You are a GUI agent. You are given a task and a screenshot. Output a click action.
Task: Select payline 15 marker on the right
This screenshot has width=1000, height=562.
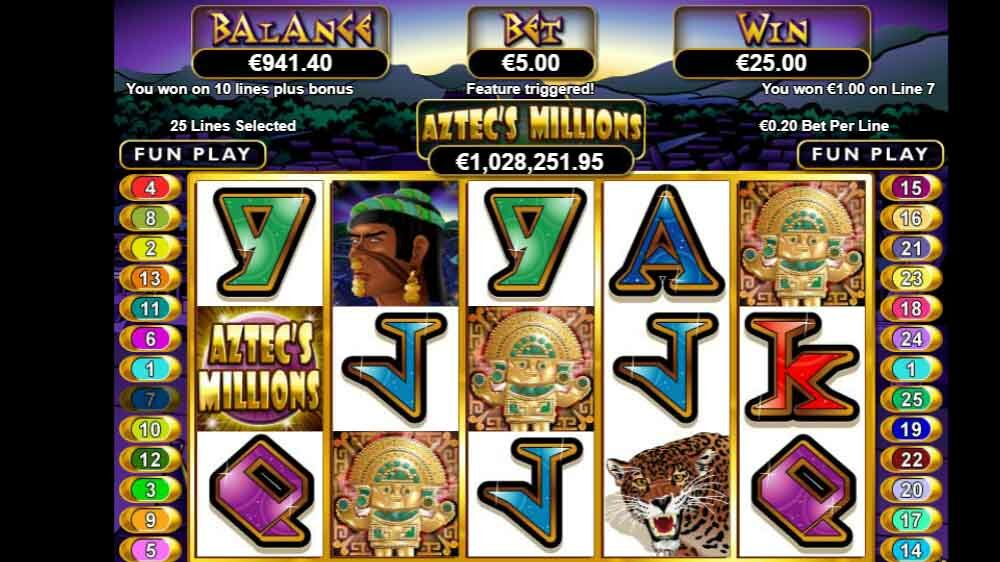pos(911,188)
